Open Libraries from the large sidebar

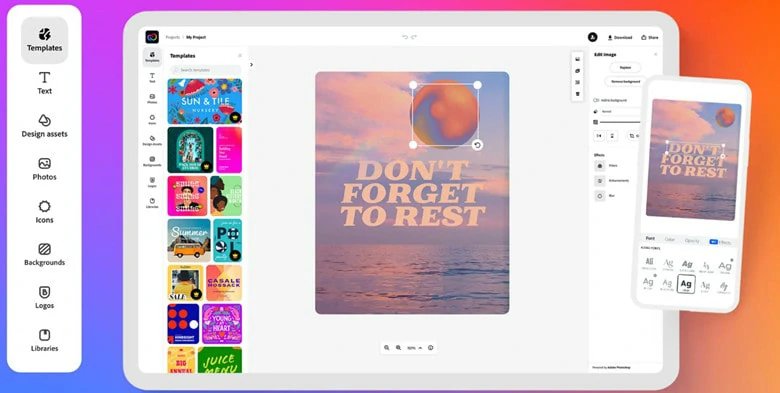point(44,340)
